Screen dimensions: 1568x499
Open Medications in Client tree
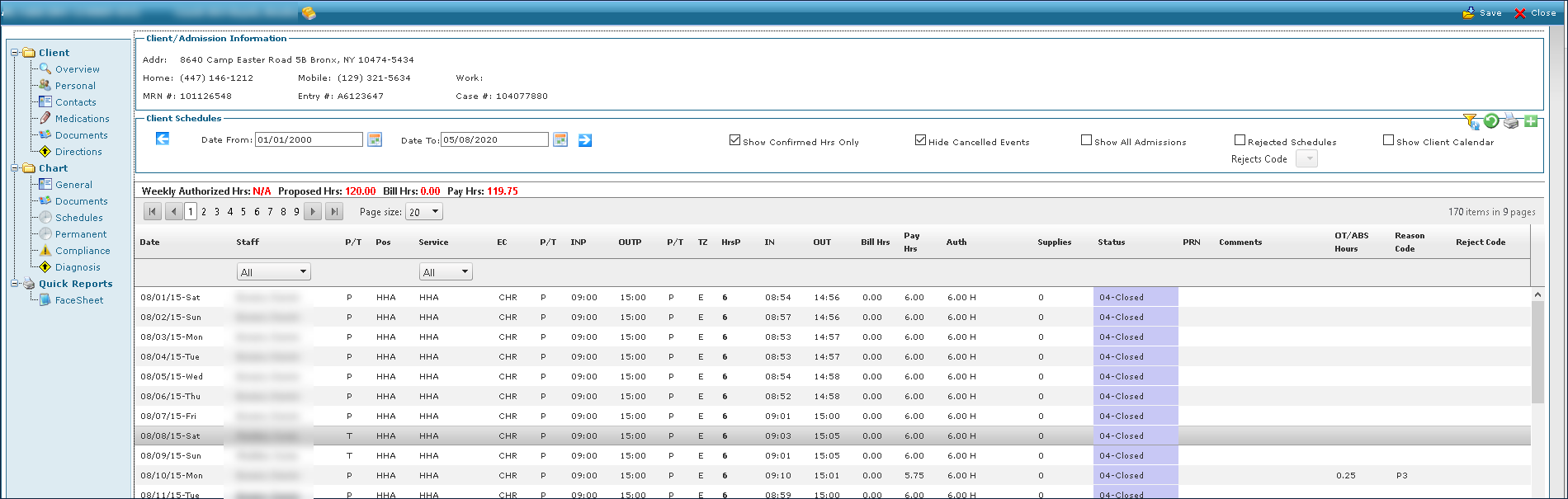82,119
